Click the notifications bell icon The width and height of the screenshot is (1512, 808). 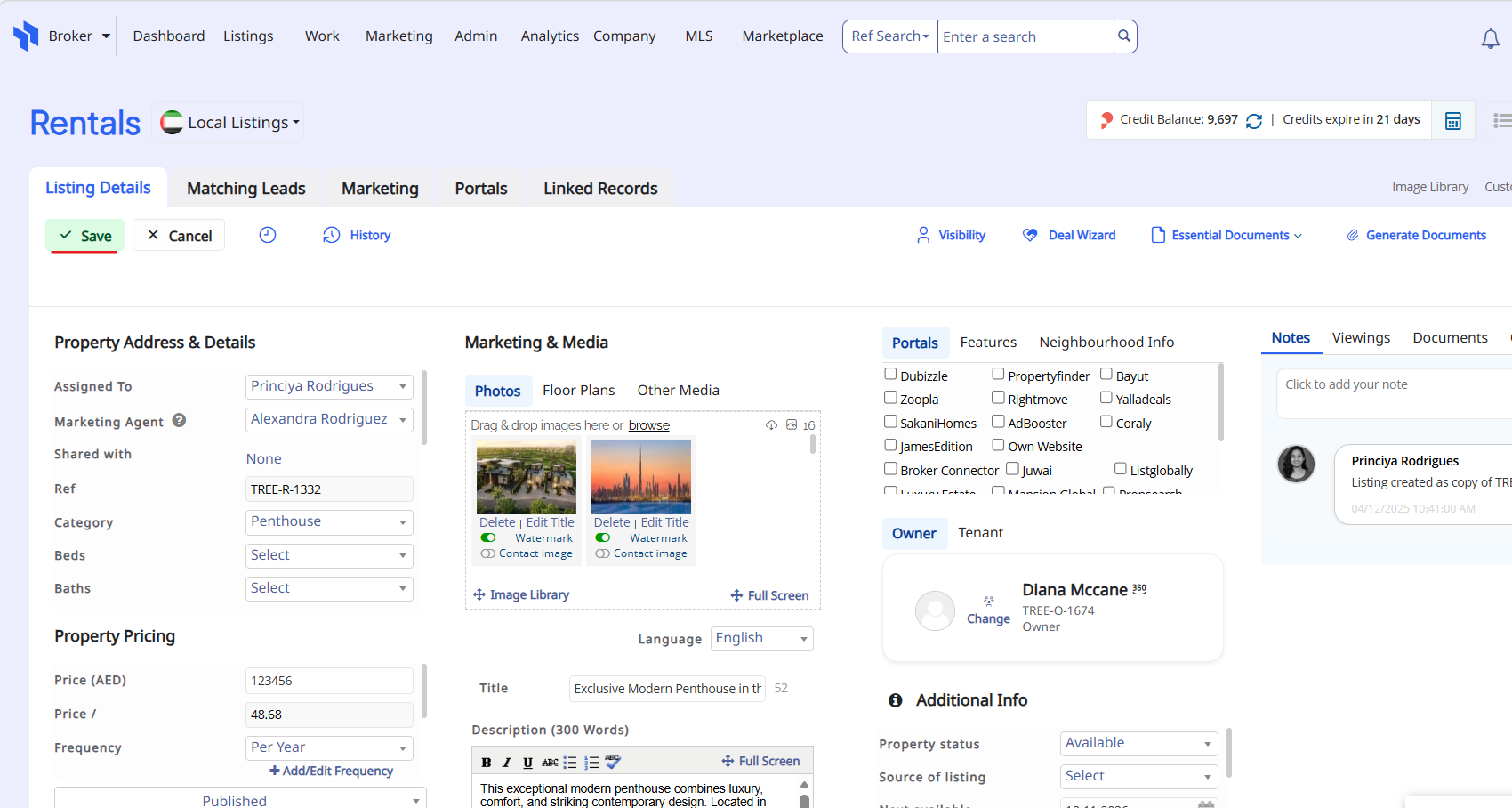pyautogui.click(x=1490, y=39)
